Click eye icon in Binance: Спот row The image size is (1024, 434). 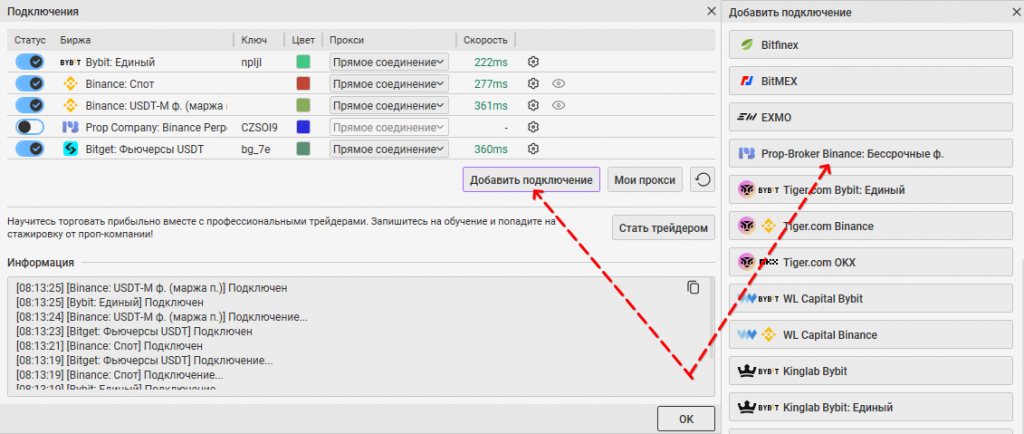pos(558,84)
